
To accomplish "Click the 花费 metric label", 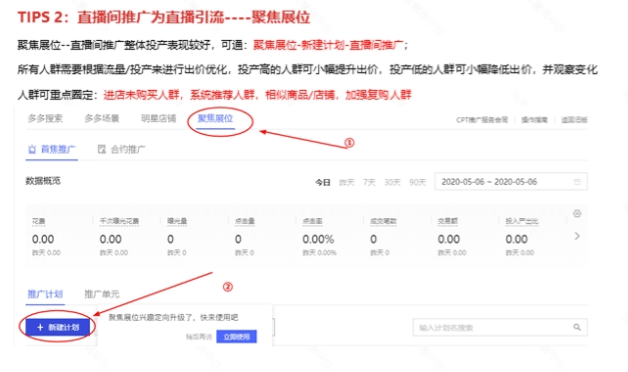I will pyautogui.click(x=38, y=221).
